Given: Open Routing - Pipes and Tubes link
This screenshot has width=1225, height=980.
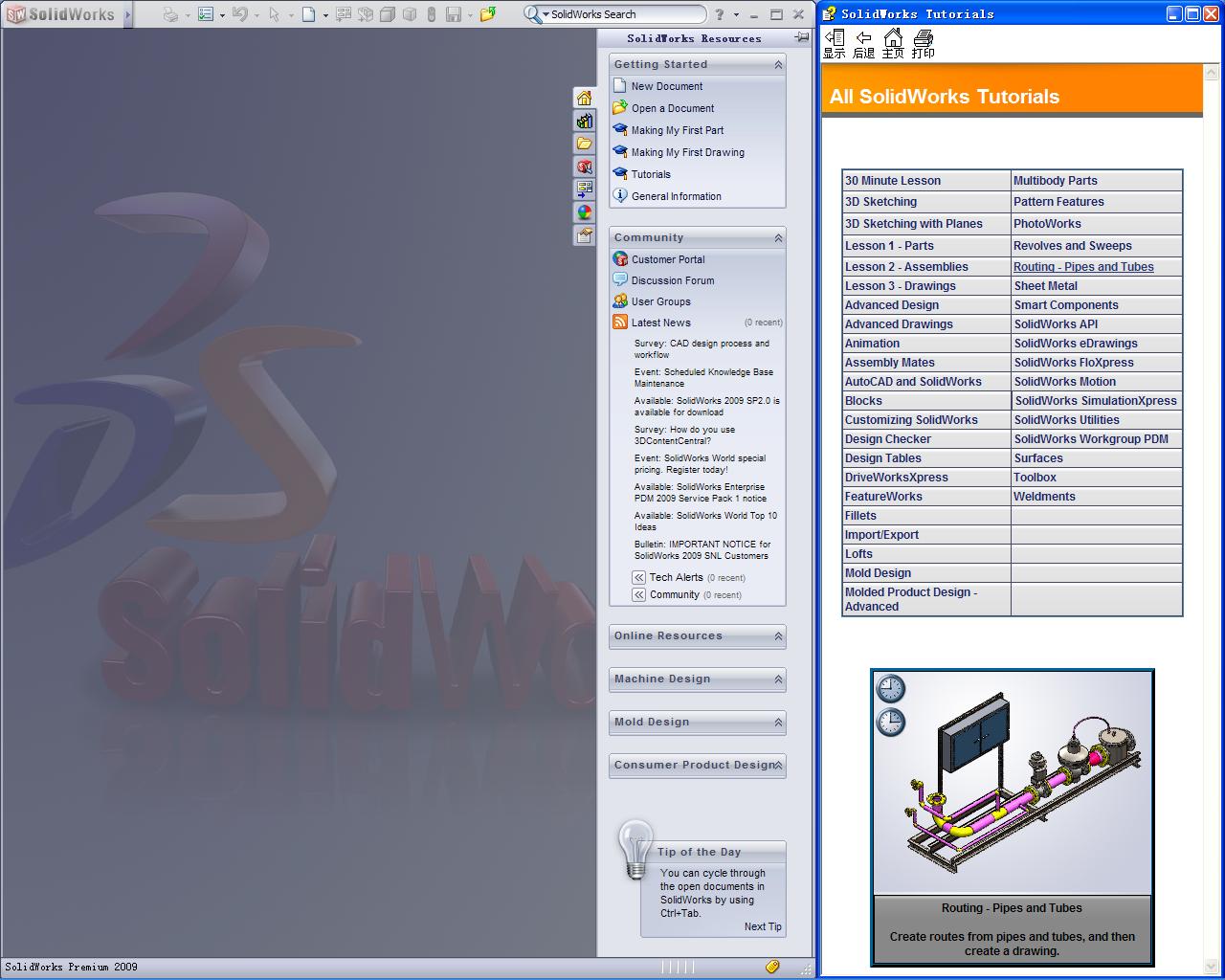Looking at the screenshot, I should coord(1083,267).
